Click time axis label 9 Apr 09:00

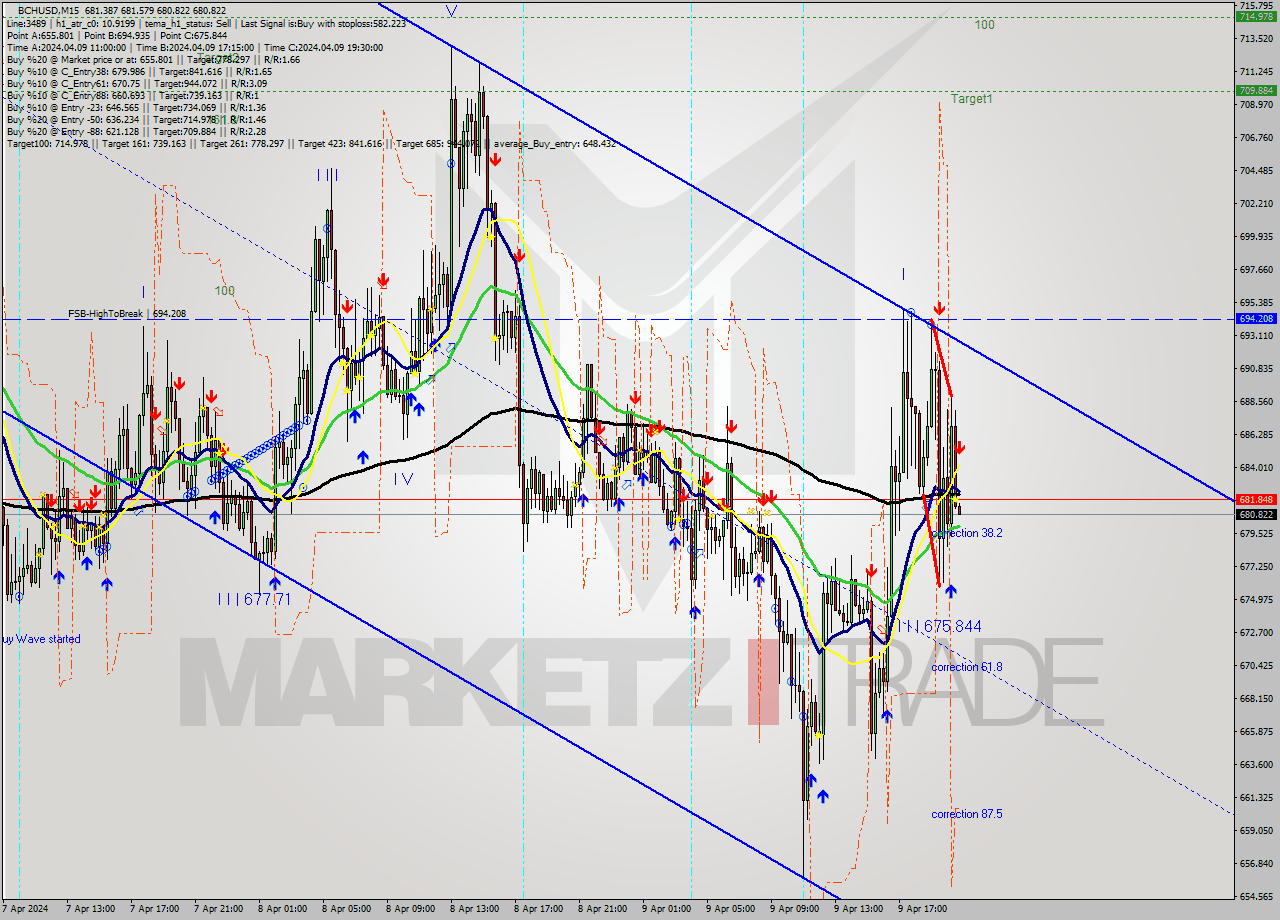795,909
